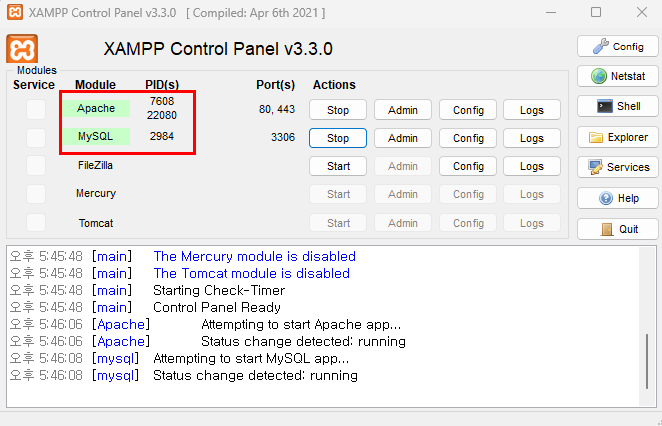Screen dimensions: 662x426
Task: Open the Services tool
Action: click(615, 167)
